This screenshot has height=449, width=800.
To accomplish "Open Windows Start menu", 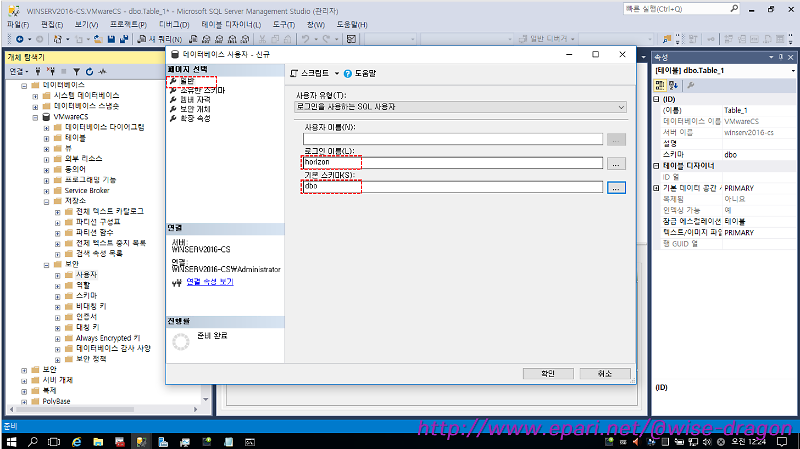I will (11, 442).
